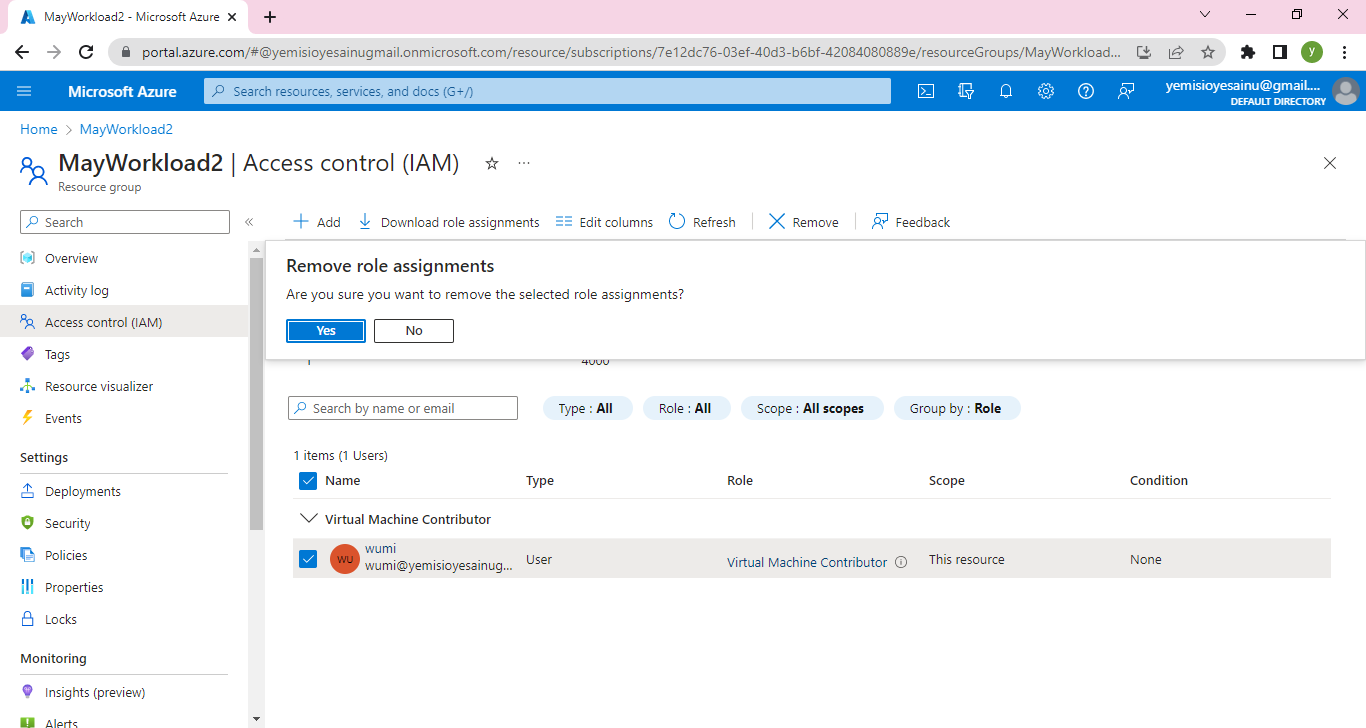The height and width of the screenshot is (728, 1366).
Task: Open the Chrome three-dot menu
Action: [x=1344, y=52]
